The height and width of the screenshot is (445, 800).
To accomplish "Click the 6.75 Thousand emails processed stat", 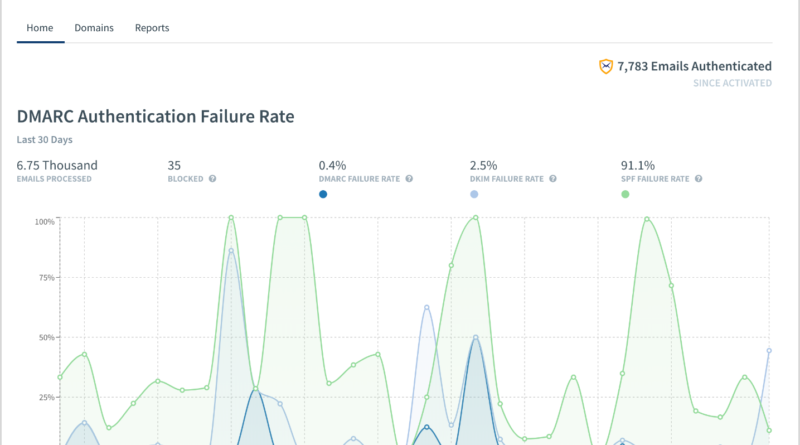I will pyautogui.click(x=57, y=165).
